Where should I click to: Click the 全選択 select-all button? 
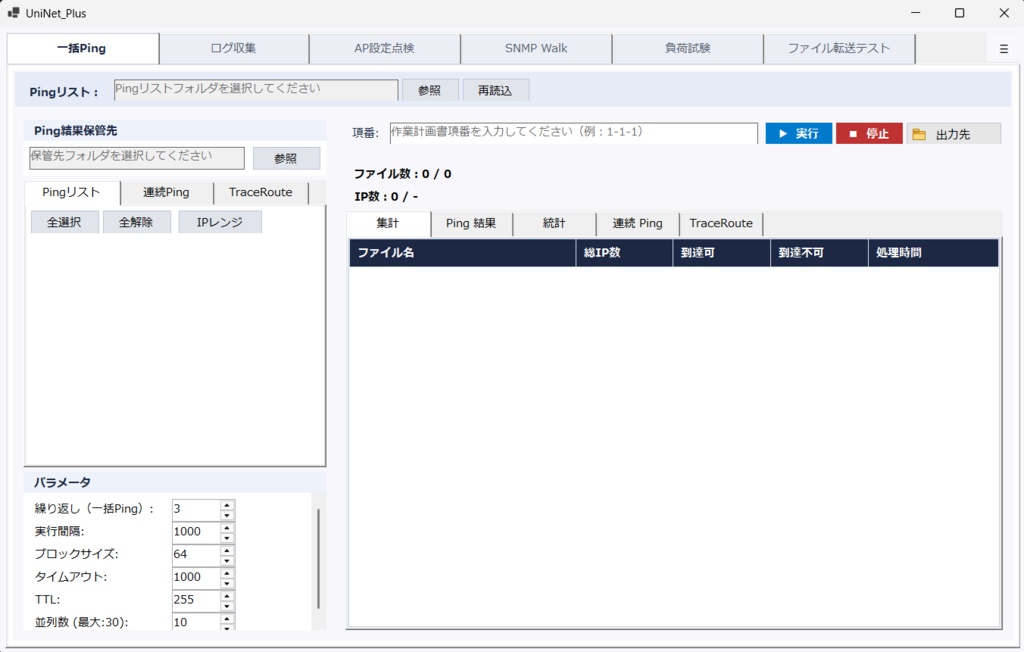(64, 222)
